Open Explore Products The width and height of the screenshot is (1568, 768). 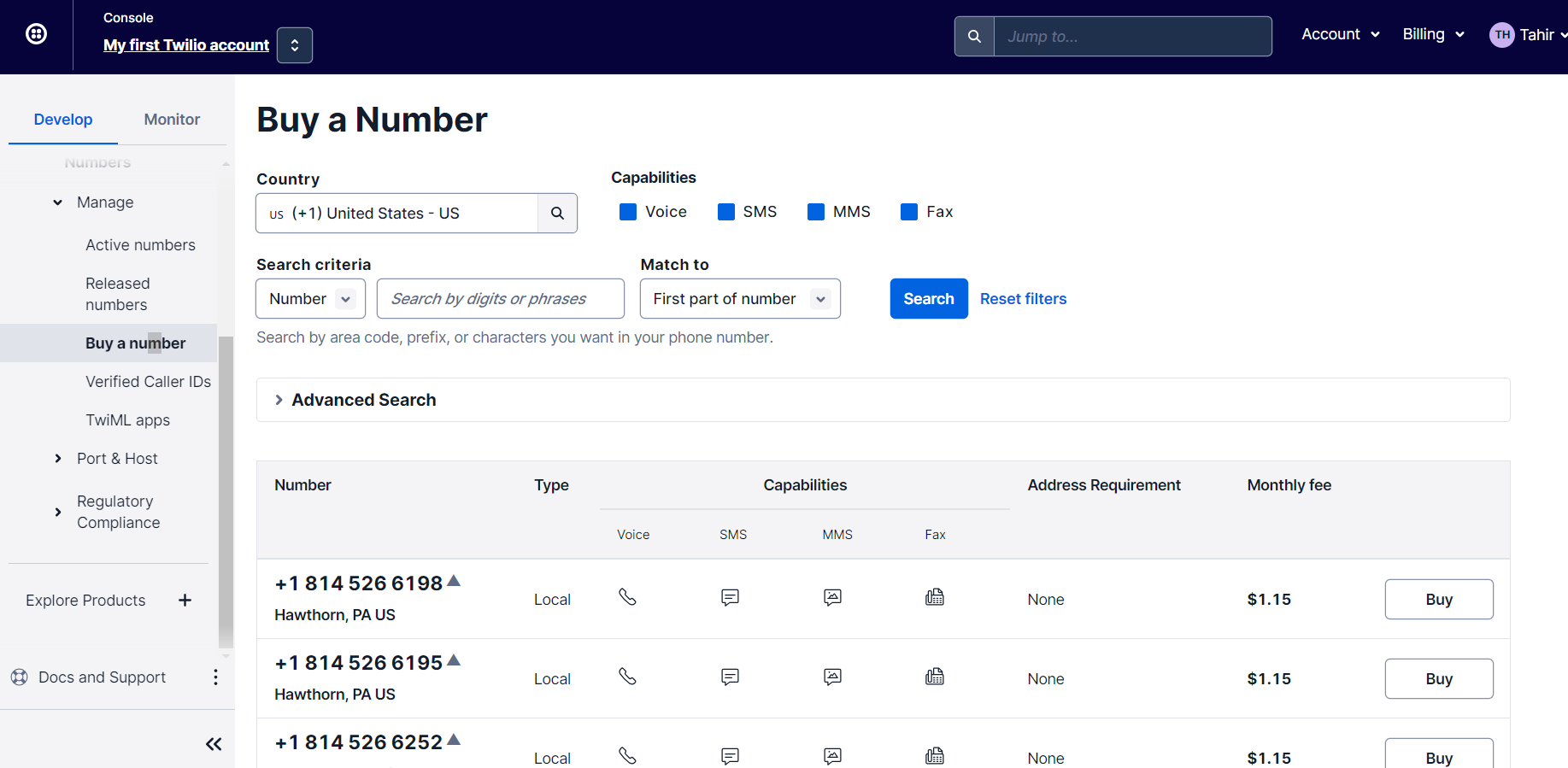[85, 601]
